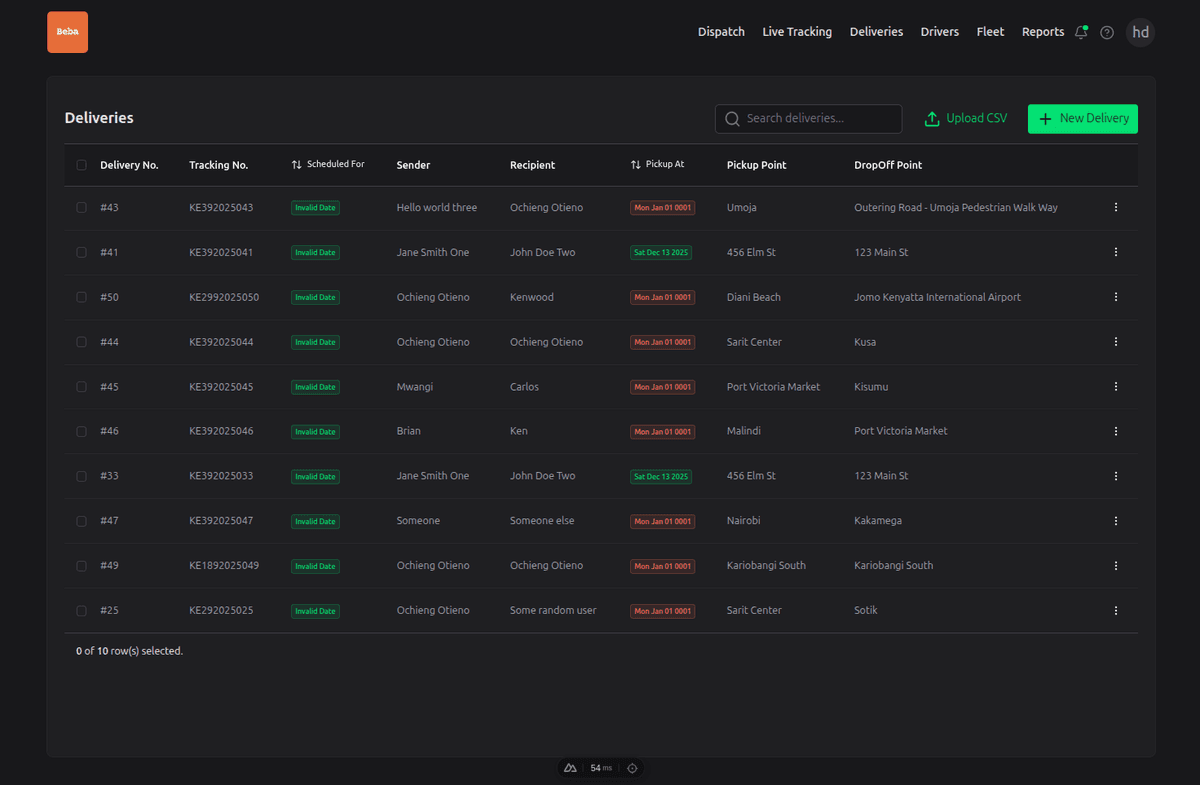The width and height of the screenshot is (1200, 785).
Task: Open actions menu for delivery #41
Action: [1115, 252]
